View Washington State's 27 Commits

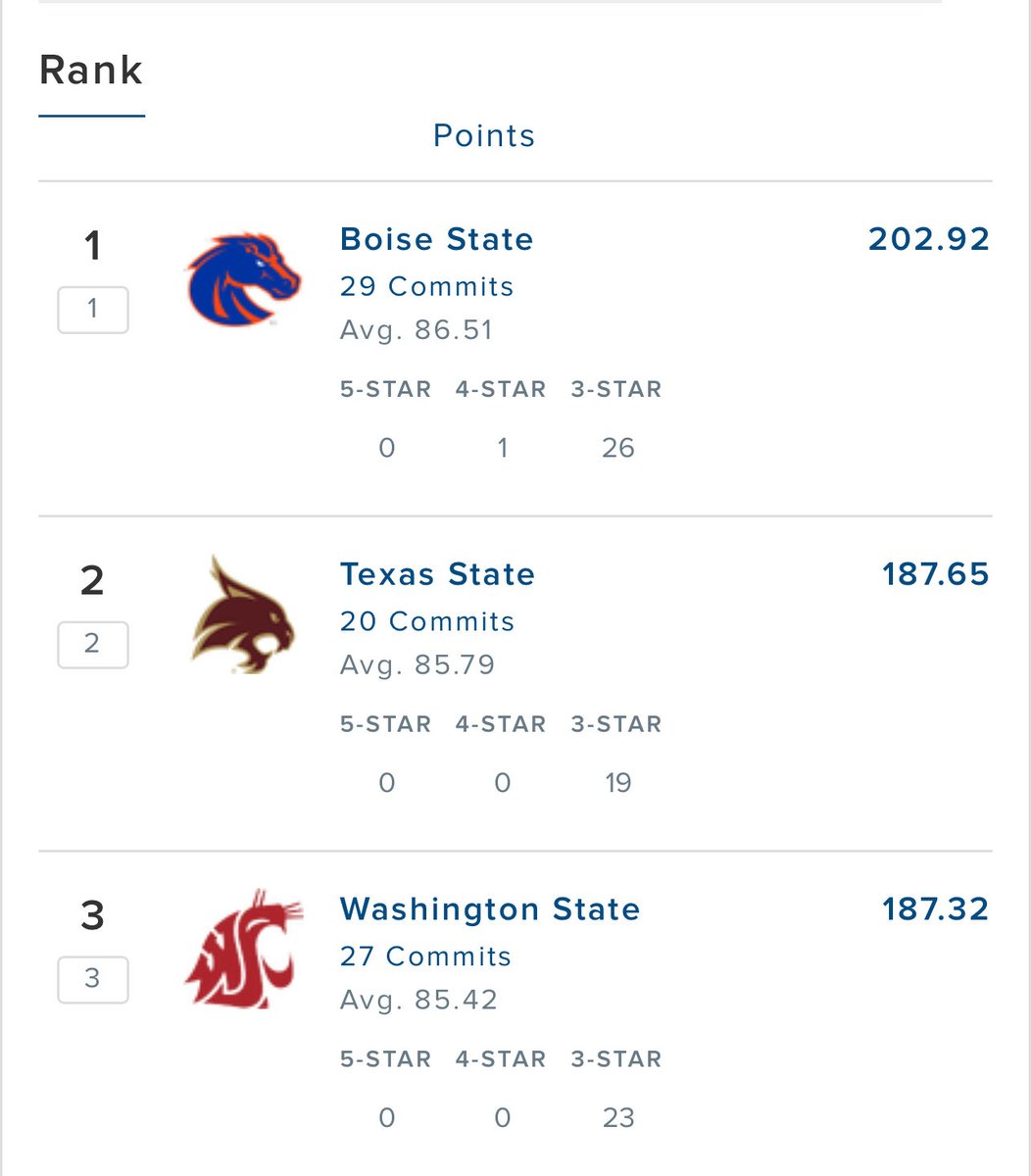click(x=426, y=957)
